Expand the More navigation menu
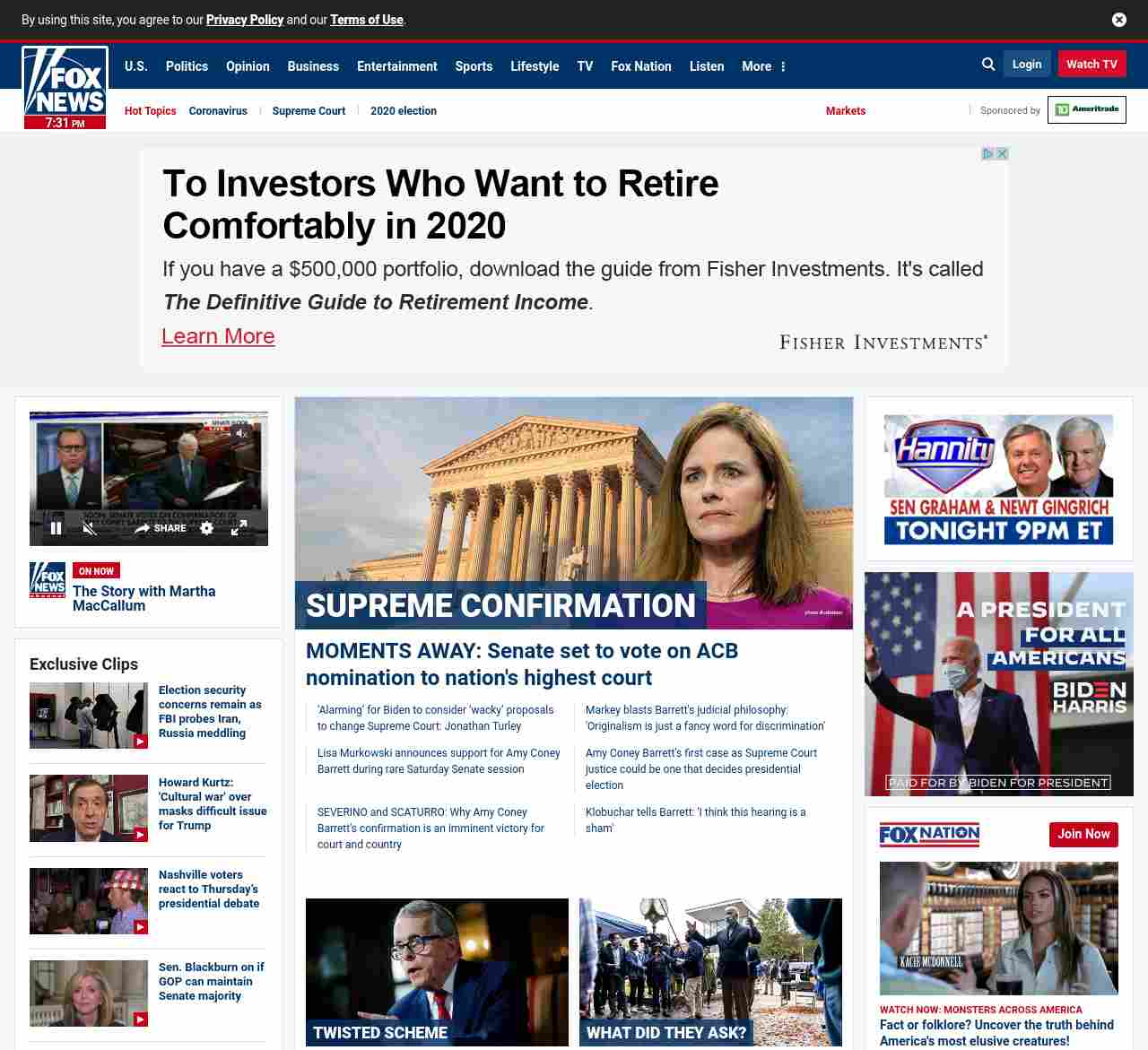Screen dimensions: 1148x1050 tap(763, 66)
